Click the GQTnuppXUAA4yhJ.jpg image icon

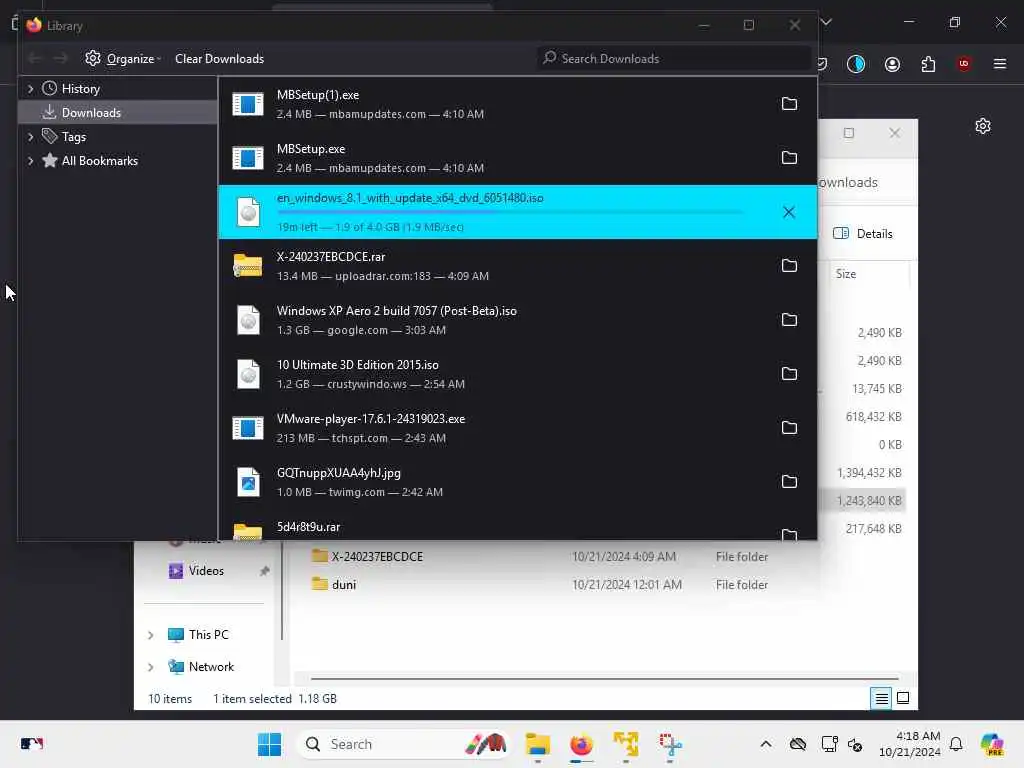pos(248,482)
